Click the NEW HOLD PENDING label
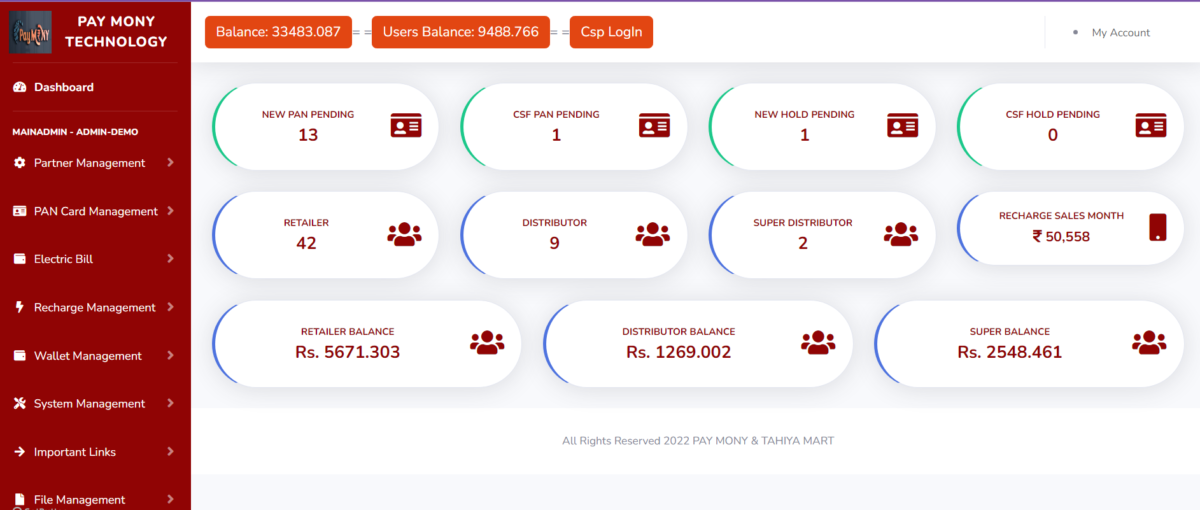Screen dimensions: 1200x510 804,114
